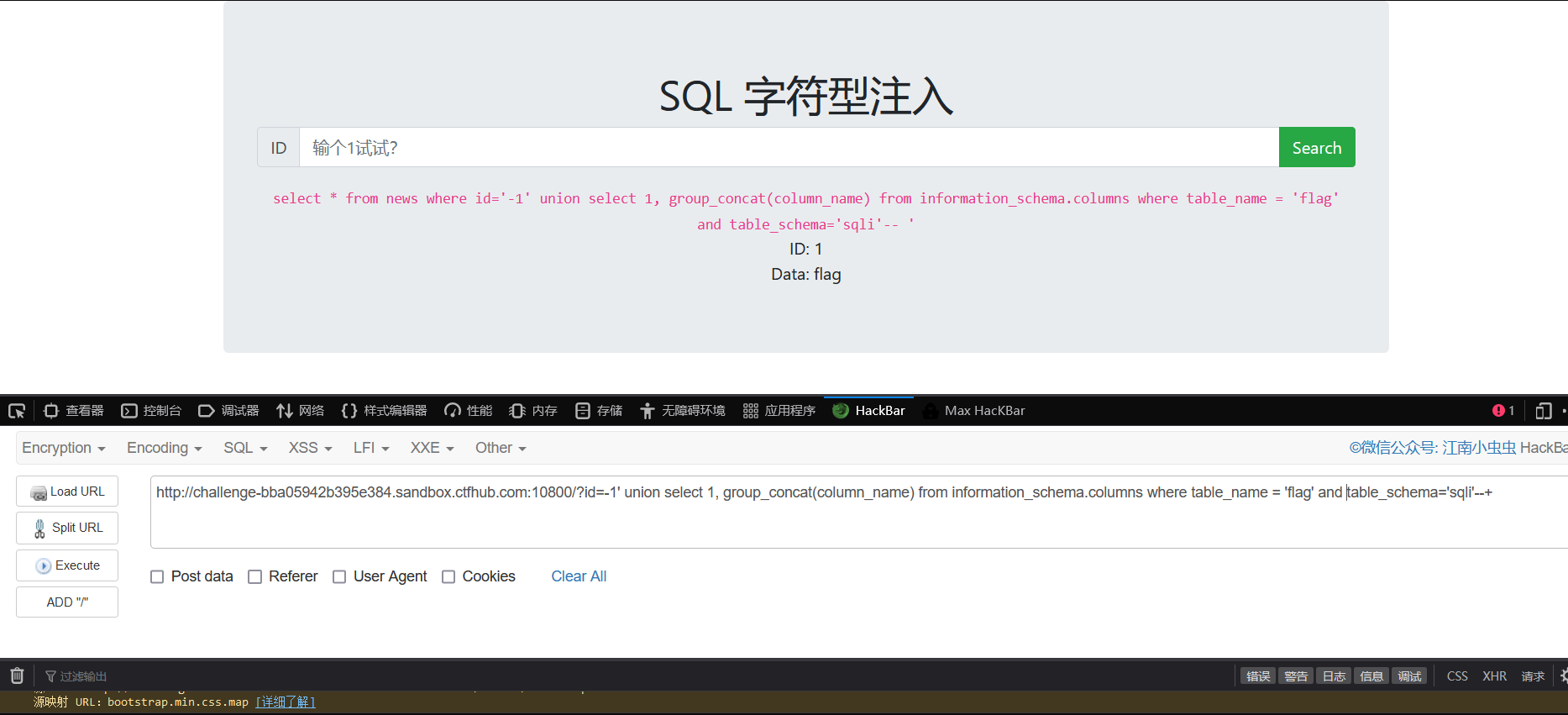This screenshot has width=1568, height=715.
Task: Expand the Encoding dropdown menu
Action: (165, 448)
